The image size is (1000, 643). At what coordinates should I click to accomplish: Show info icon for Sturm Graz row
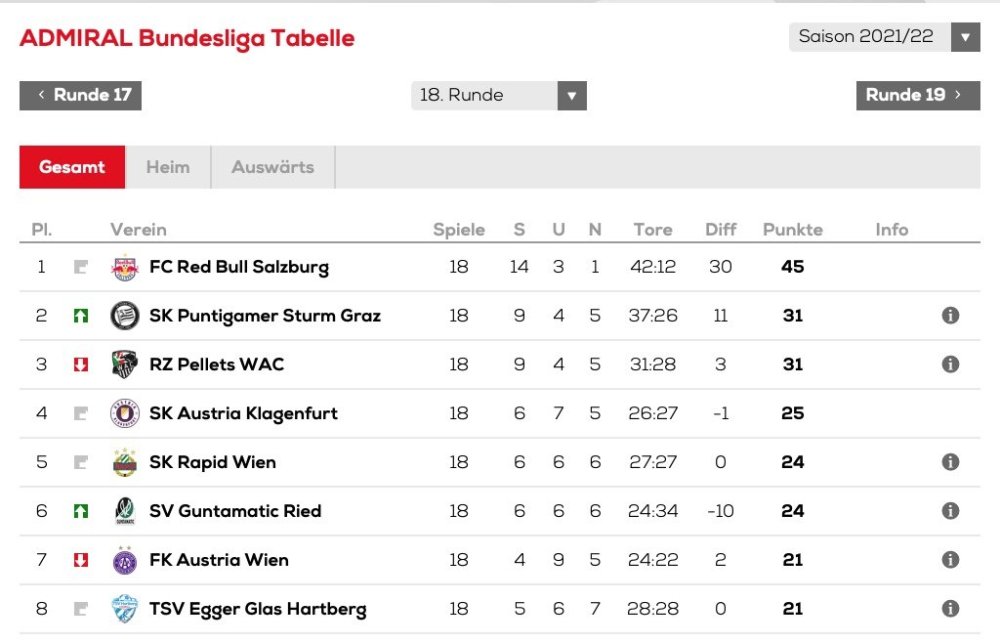[x=950, y=316]
